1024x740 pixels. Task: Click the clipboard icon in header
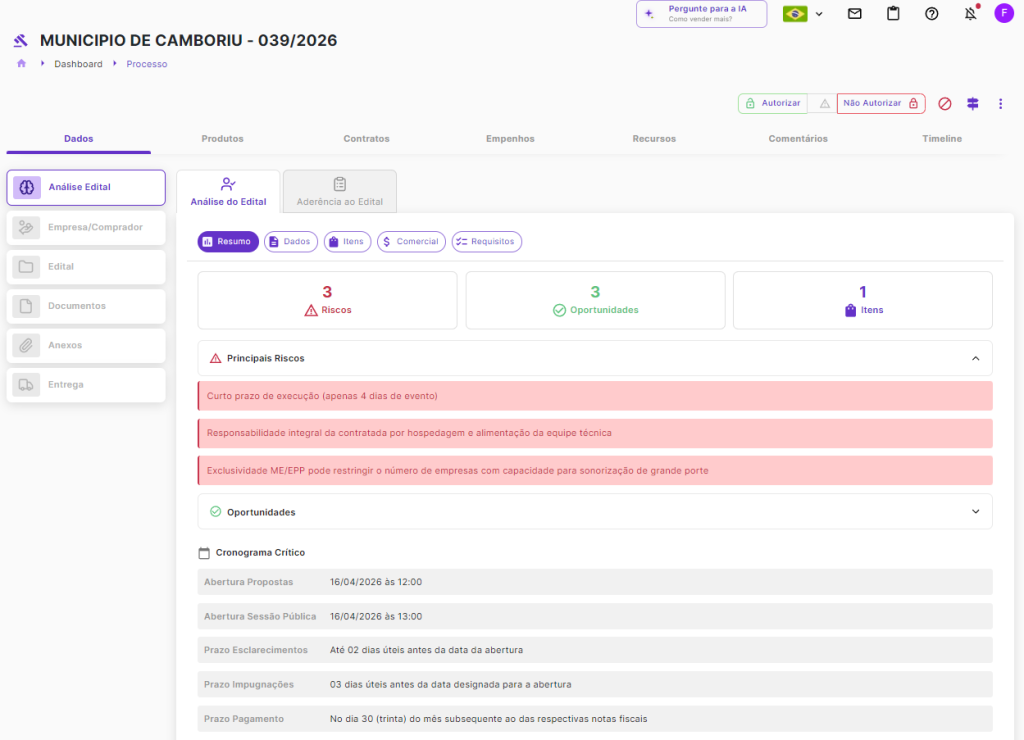[893, 14]
